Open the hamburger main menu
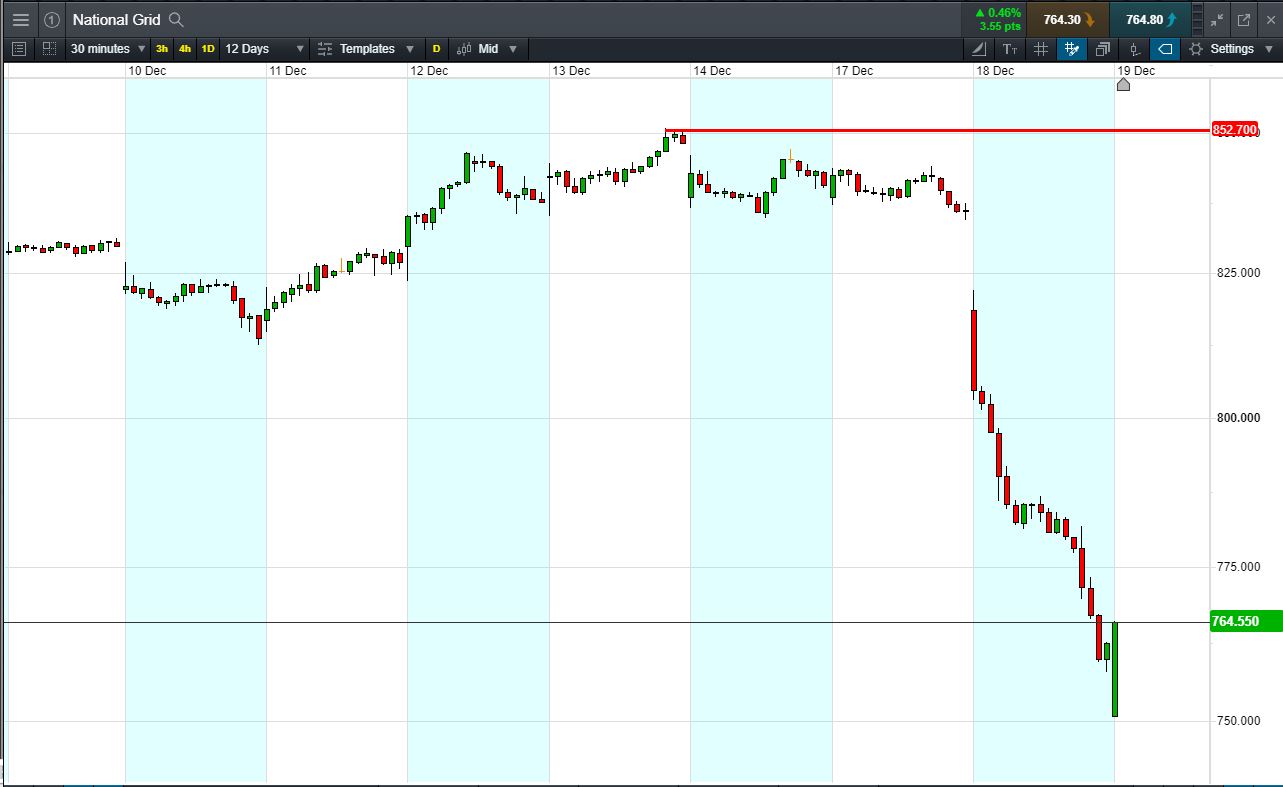This screenshot has width=1283, height=787. [x=20, y=20]
